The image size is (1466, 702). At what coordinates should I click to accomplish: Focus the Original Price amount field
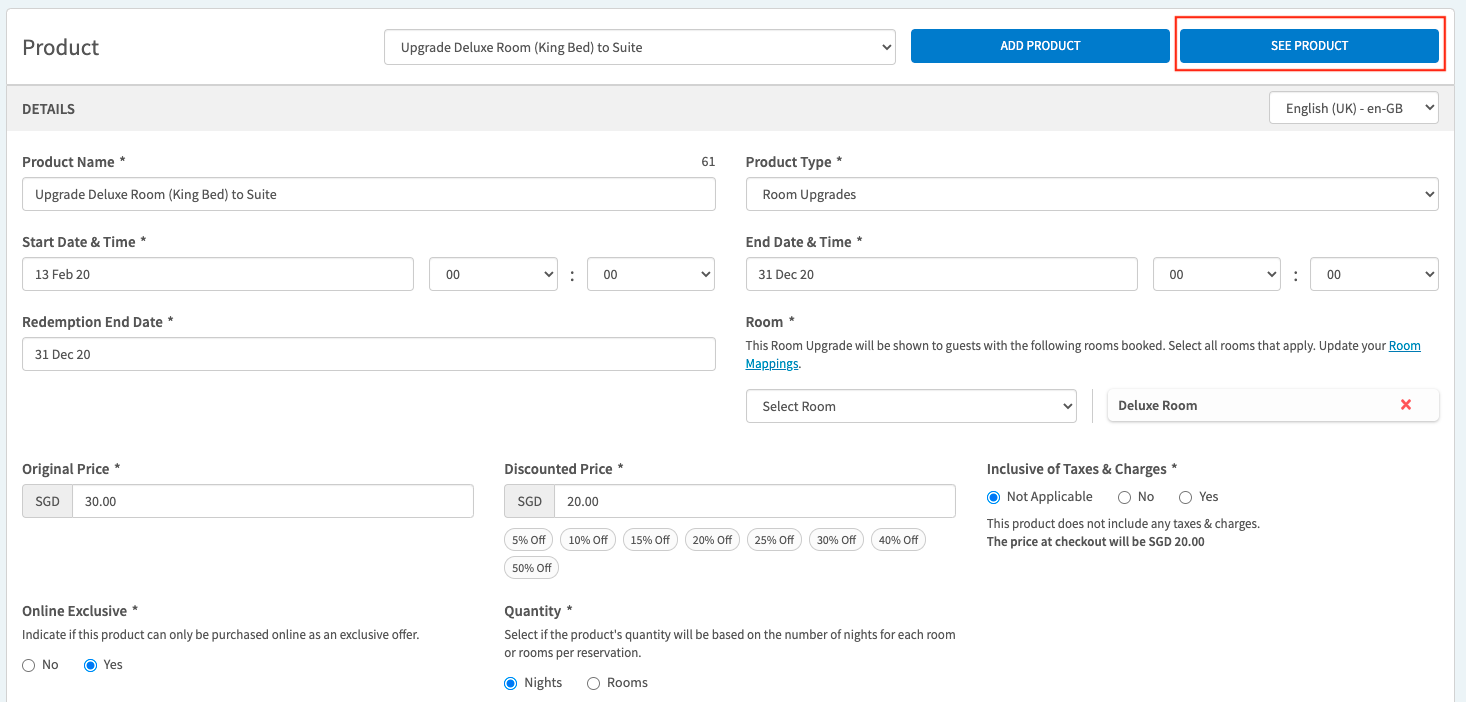click(x=272, y=502)
